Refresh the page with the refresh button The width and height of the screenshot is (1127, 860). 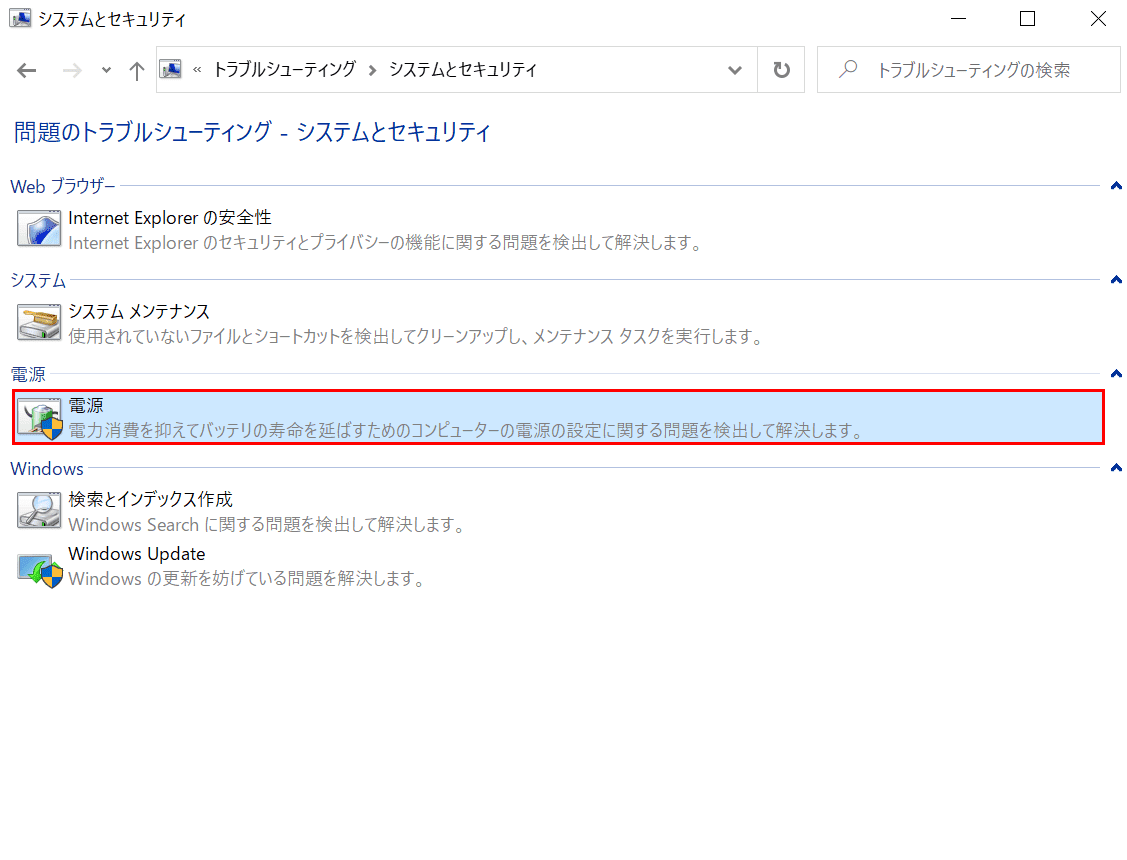click(x=781, y=70)
